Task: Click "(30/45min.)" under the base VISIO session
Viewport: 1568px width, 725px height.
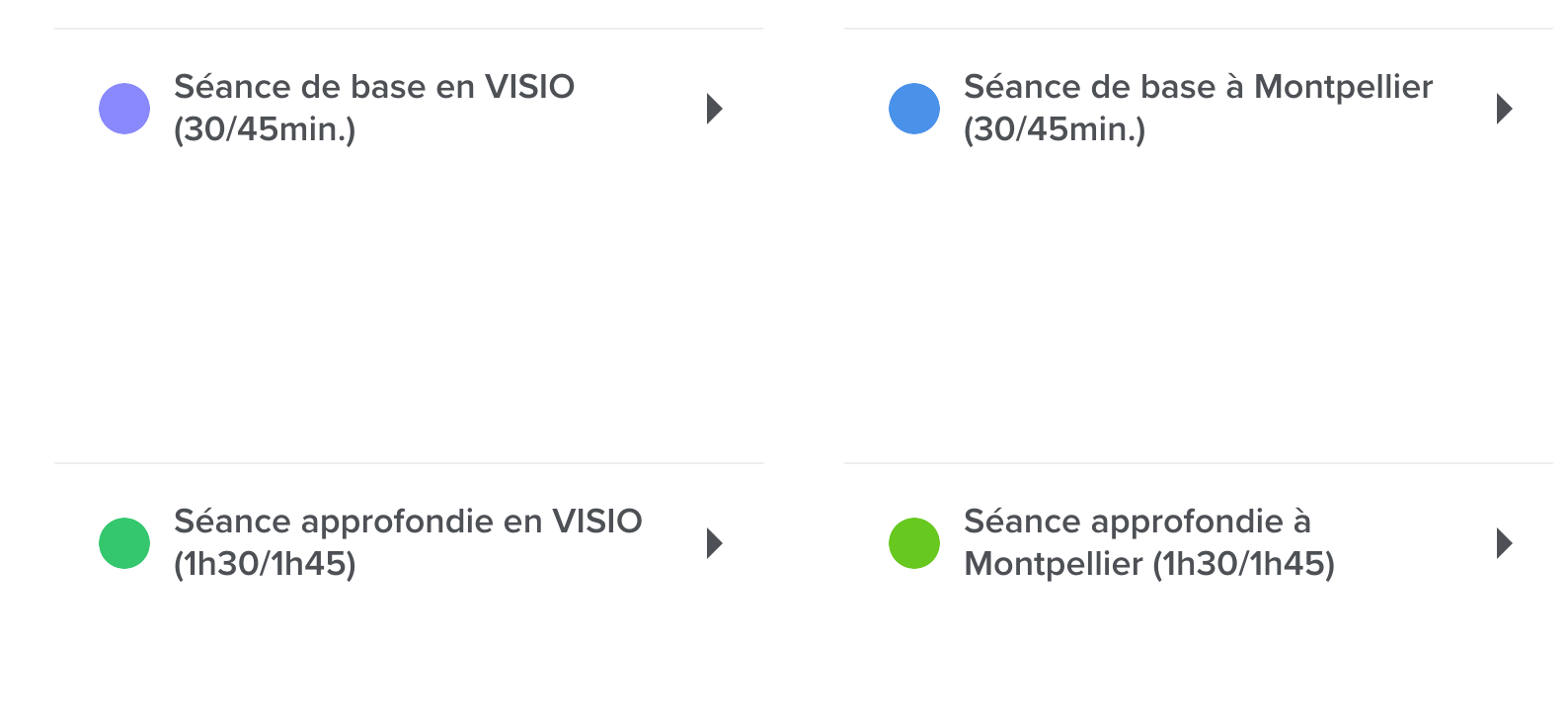Action: click(265, 129)
